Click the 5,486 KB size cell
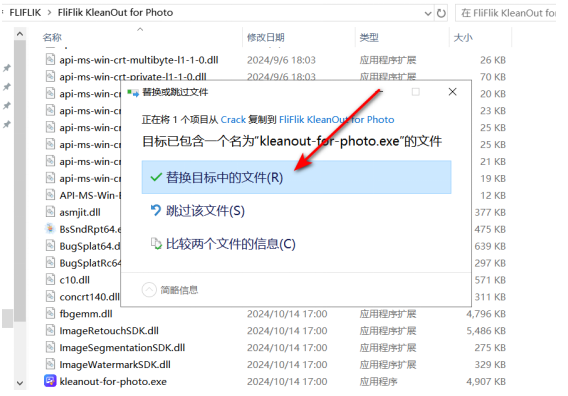Screen dimensions: 568x396 [486, 330]
